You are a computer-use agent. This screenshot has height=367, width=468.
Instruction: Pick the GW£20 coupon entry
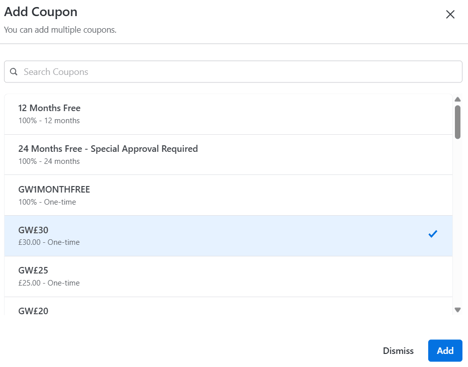click(x=228, y=306)
